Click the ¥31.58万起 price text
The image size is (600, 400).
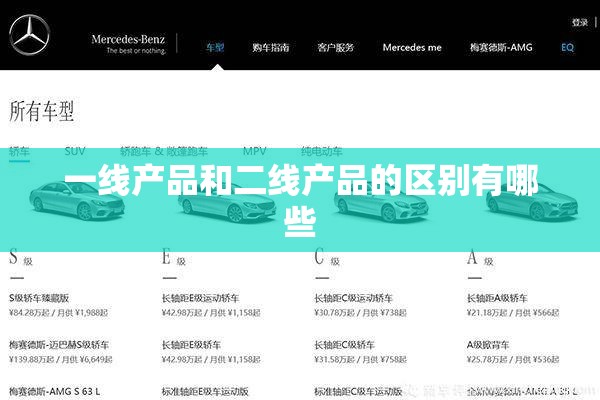(335, 359)
